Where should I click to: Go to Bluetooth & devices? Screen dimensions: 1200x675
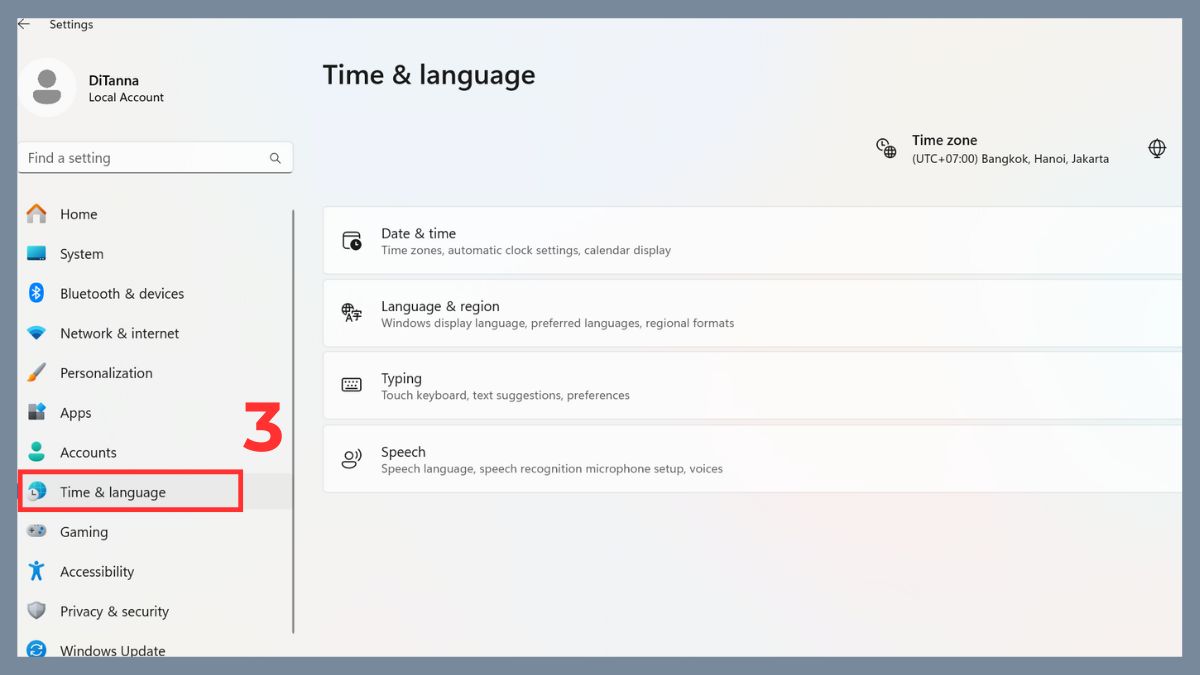click(x=155, y=293)
